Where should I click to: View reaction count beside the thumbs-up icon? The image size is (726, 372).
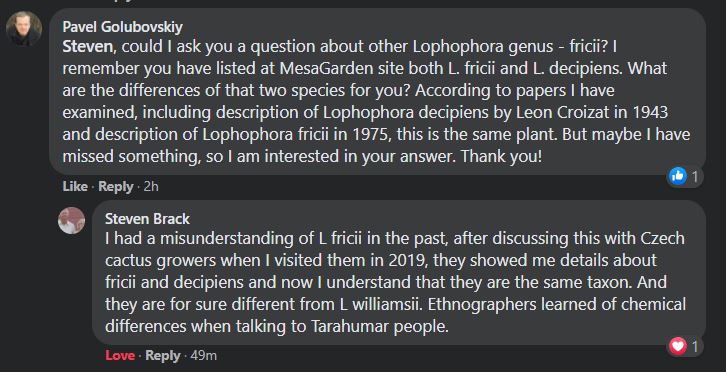(x=695, y=177)
